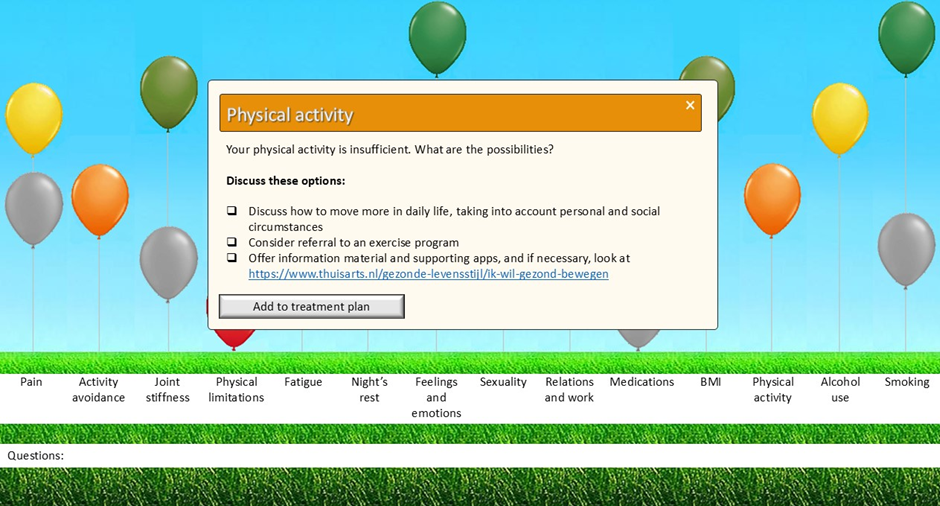Open the thuisarts.nl gezond bewegen link
This screenshot has width=940, height=506.
[x=428, y=274]
